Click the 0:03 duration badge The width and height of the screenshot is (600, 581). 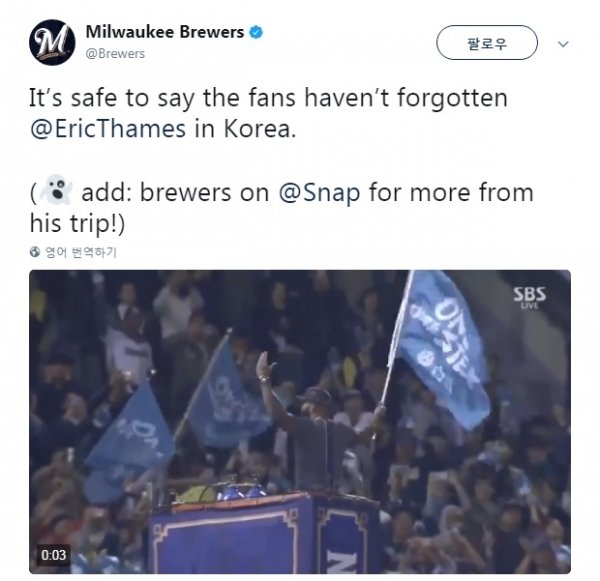pyautogui.click(x=54, y=555)
